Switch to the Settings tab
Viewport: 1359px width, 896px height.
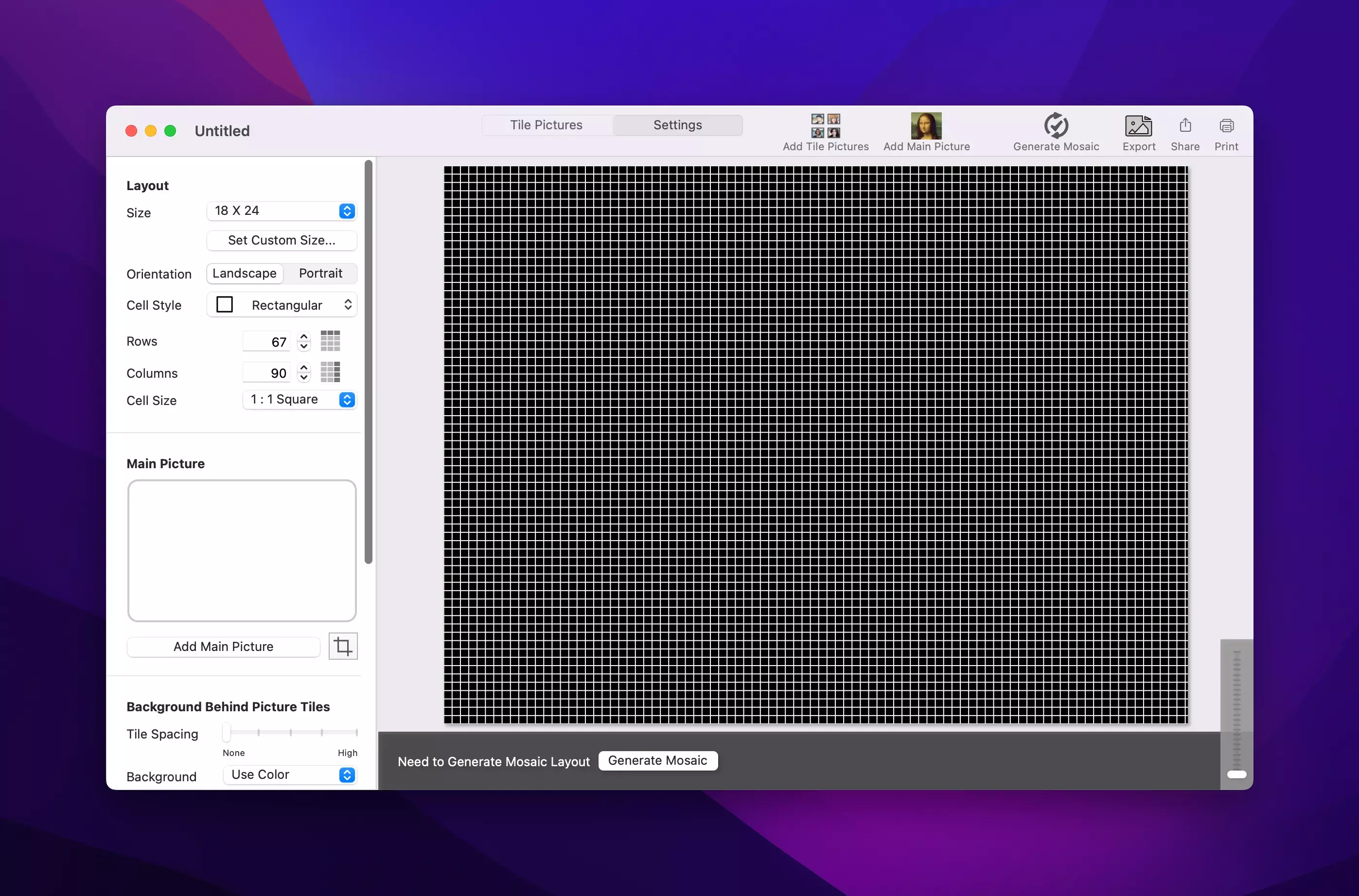[x=677, y=125]
